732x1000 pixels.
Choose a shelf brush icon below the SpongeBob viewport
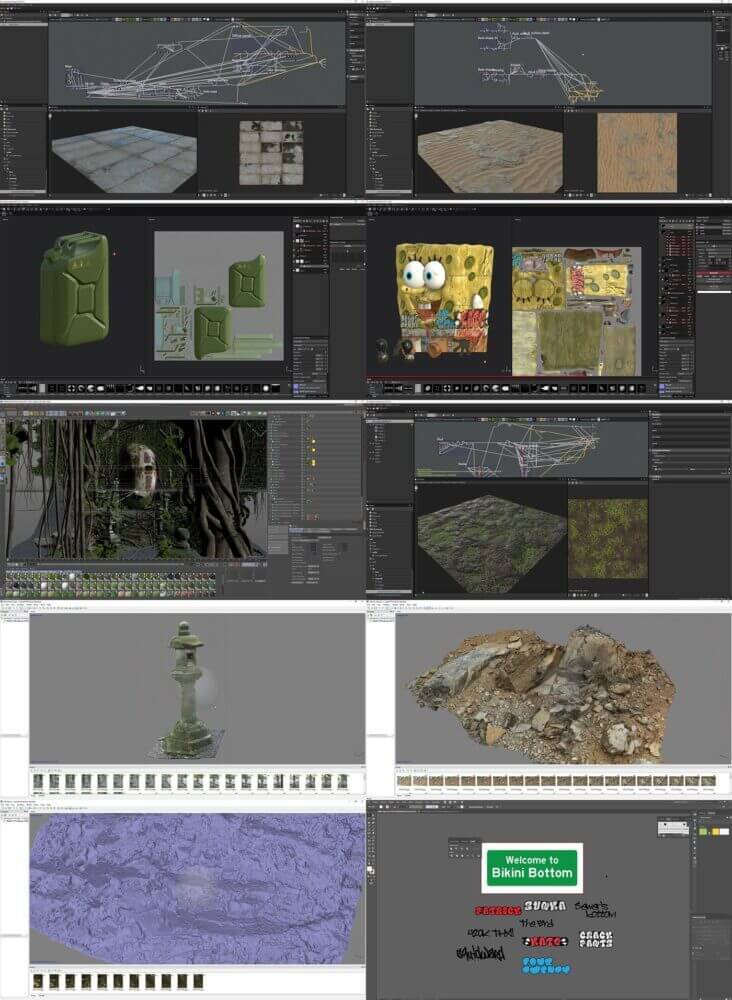pyautogui.click(x=428, y=388)
